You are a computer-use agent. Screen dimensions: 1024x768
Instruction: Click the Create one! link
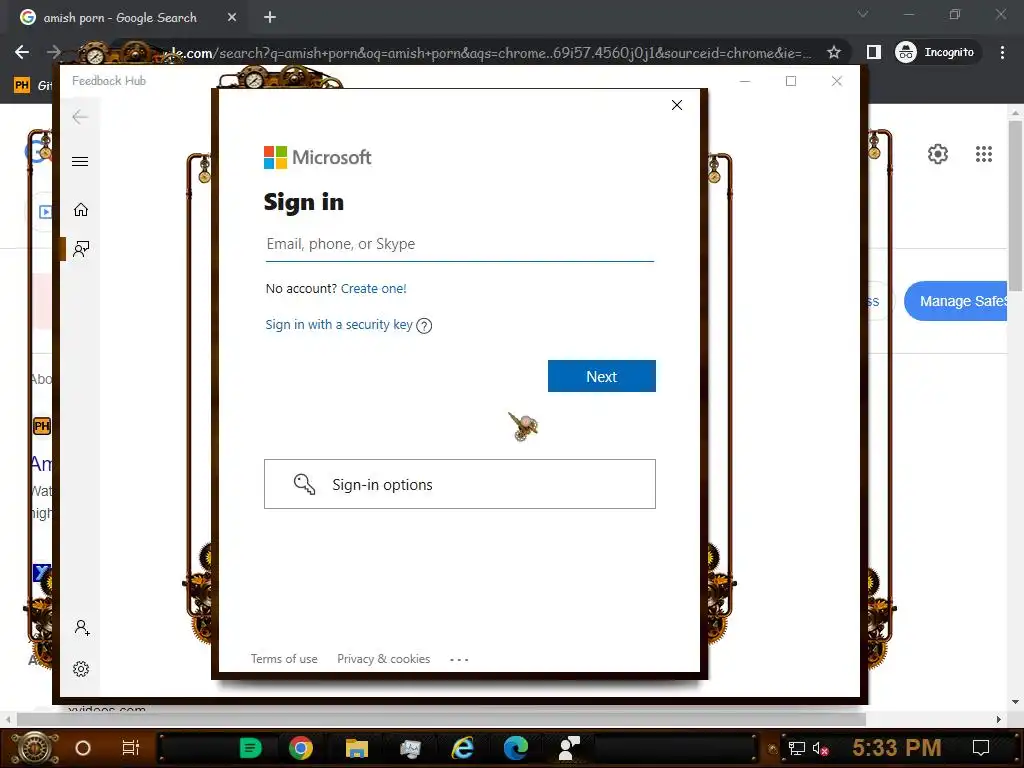pos(374,289)
